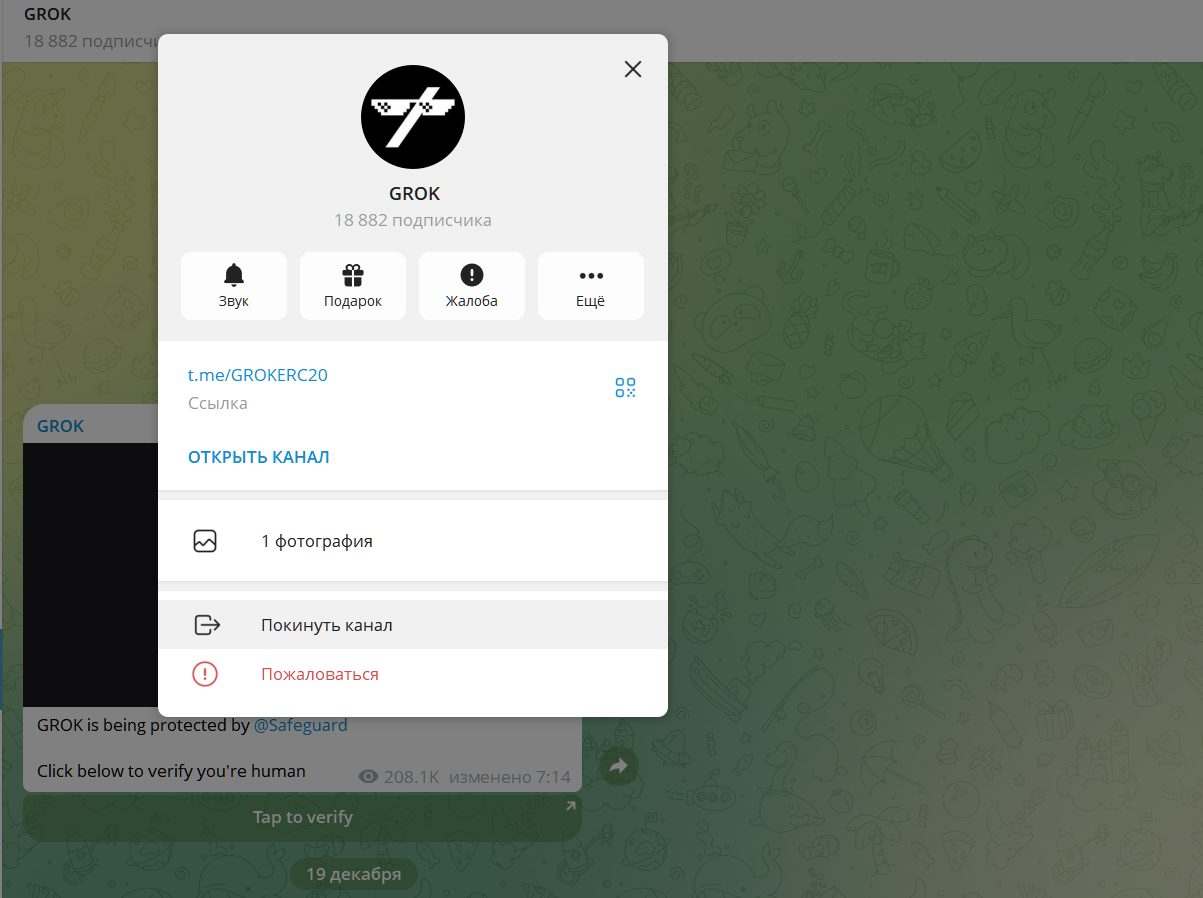This screenshot has width=1203, height=898.
Task: Click ОТКРЫТЬ КАНАЛ to open channel
Action: pyautogui.click(x=259, y=457)
